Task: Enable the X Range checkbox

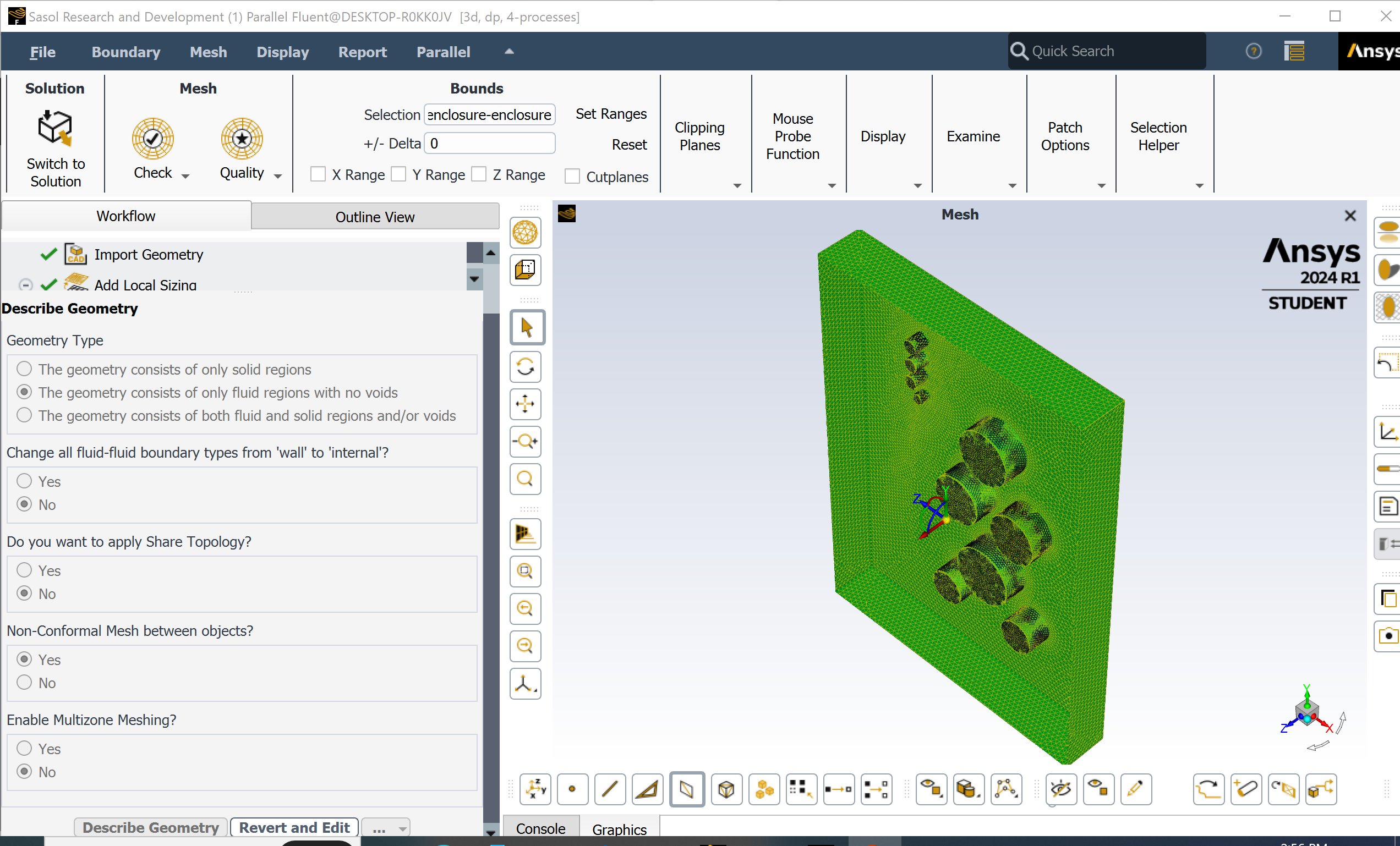Action: point(318,174)
